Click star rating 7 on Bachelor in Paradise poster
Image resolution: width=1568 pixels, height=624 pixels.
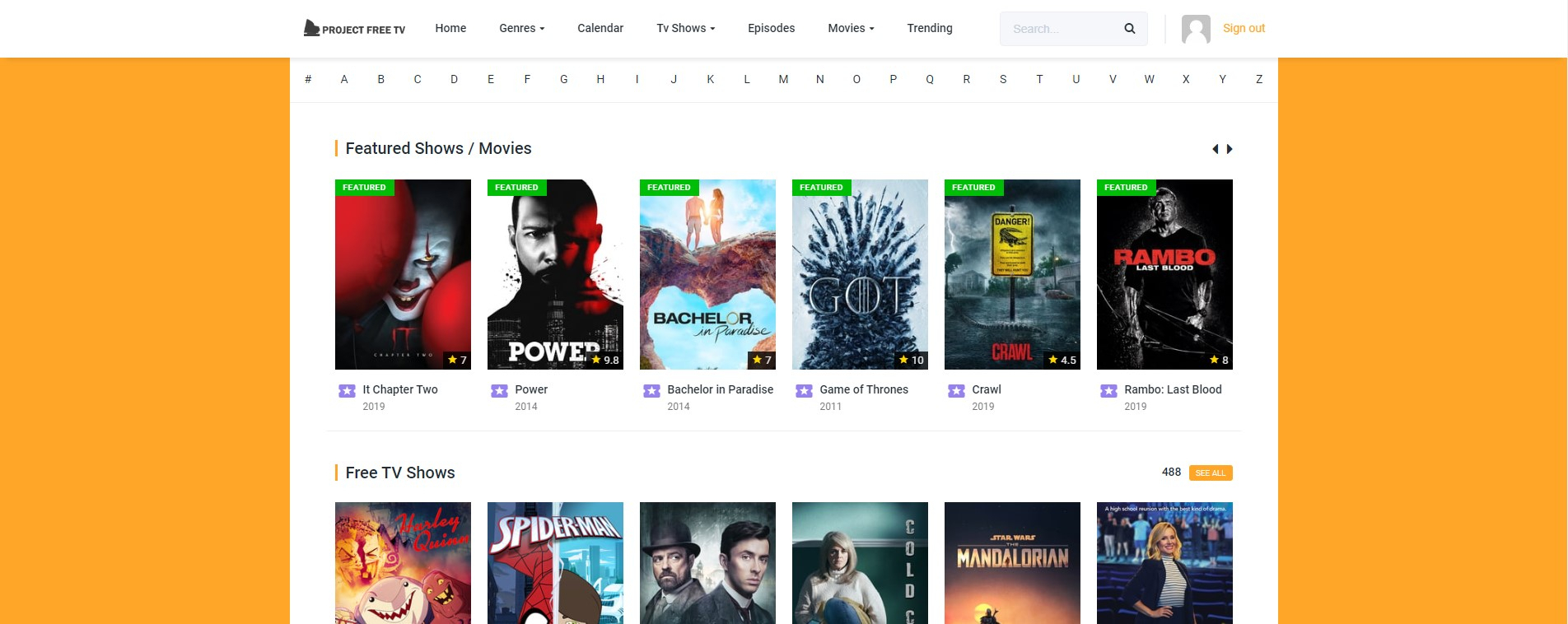pos(762,360)
